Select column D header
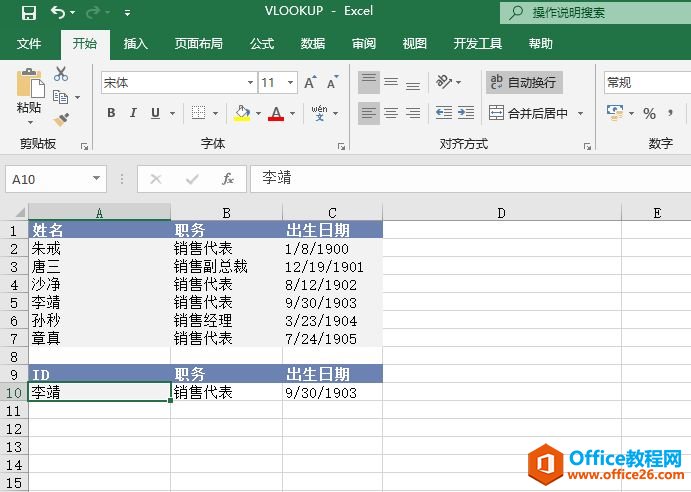The width and height of the screenshot is (691, 492). tap(502, 213)
